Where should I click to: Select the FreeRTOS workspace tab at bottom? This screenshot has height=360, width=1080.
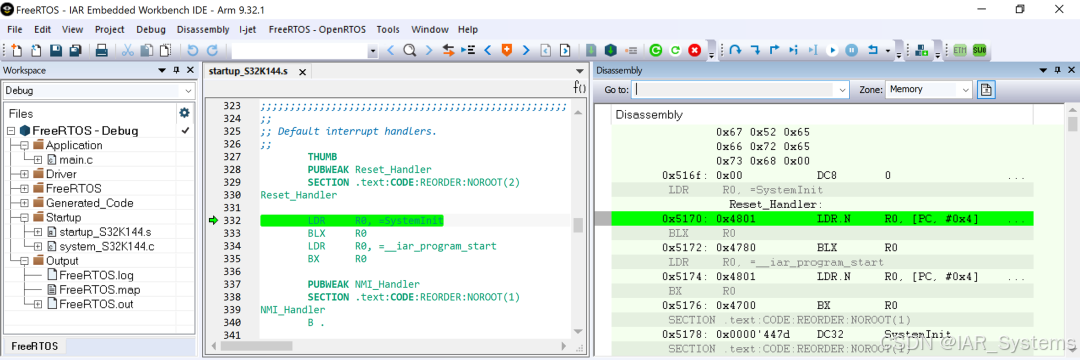coord(34,346)
